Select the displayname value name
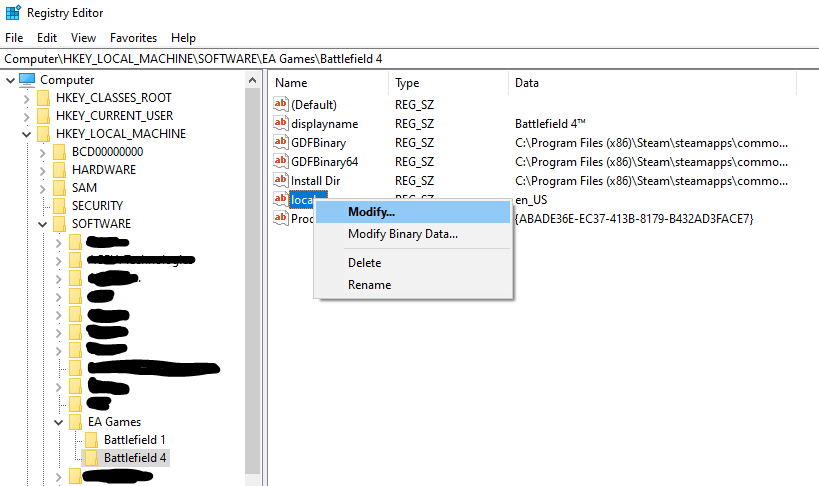The image size is (819, 486). tap(324, 124)
